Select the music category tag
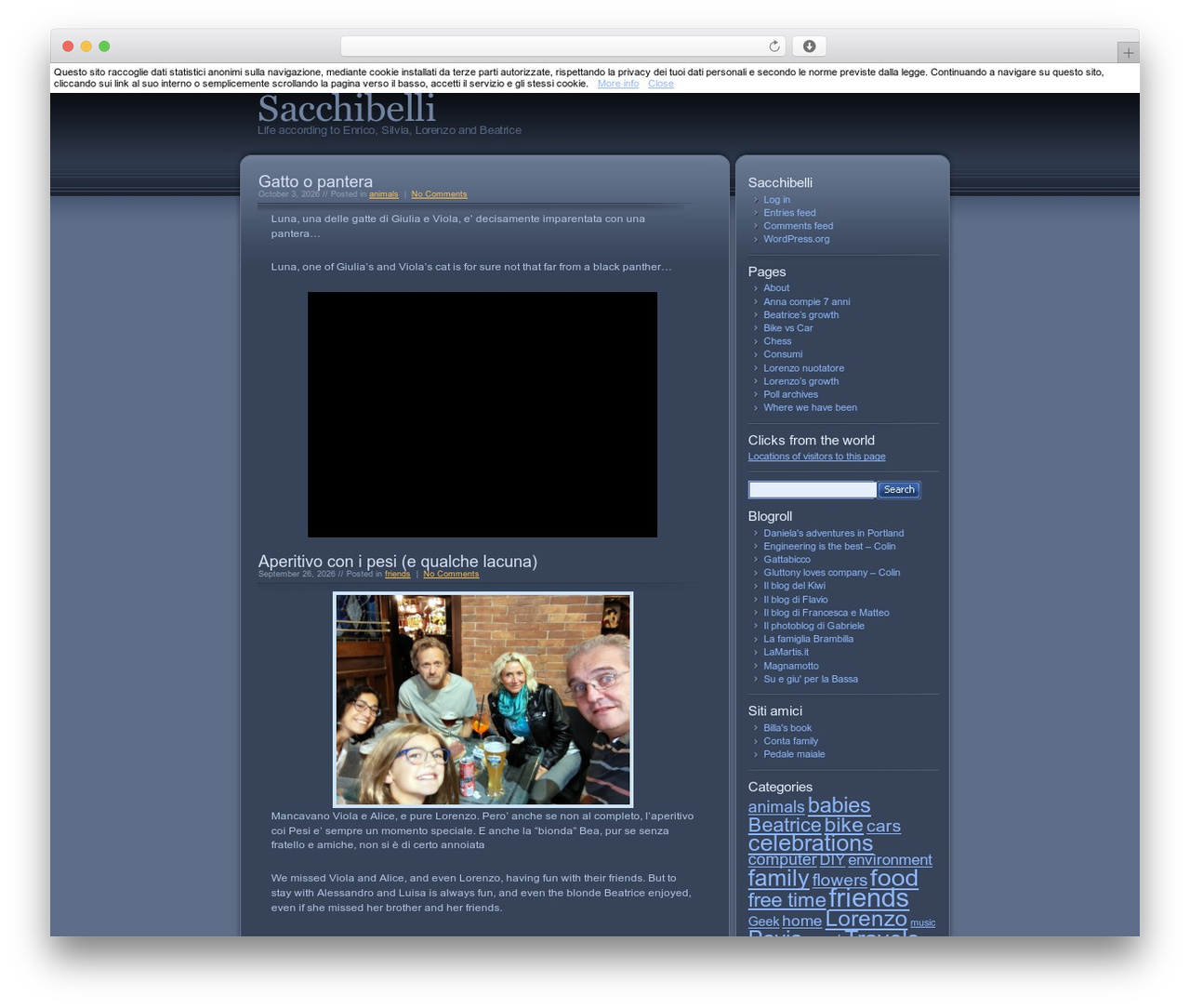The height and width of the screenshot is (1008, 1190). (x=922, y=923)
